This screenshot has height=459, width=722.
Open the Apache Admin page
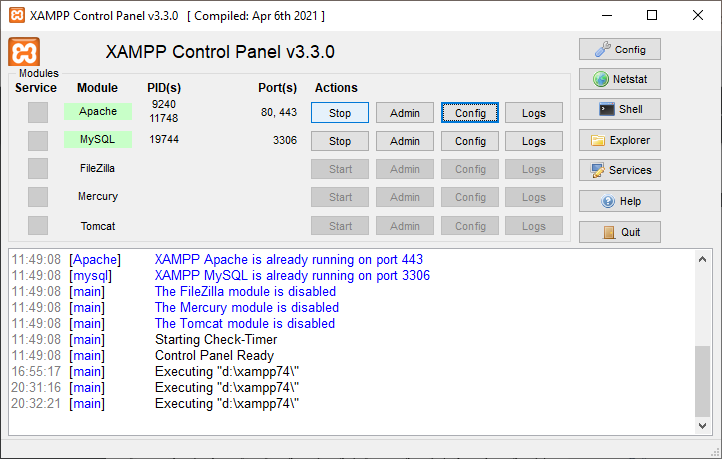pyautogui.click(x=405, y=113)
